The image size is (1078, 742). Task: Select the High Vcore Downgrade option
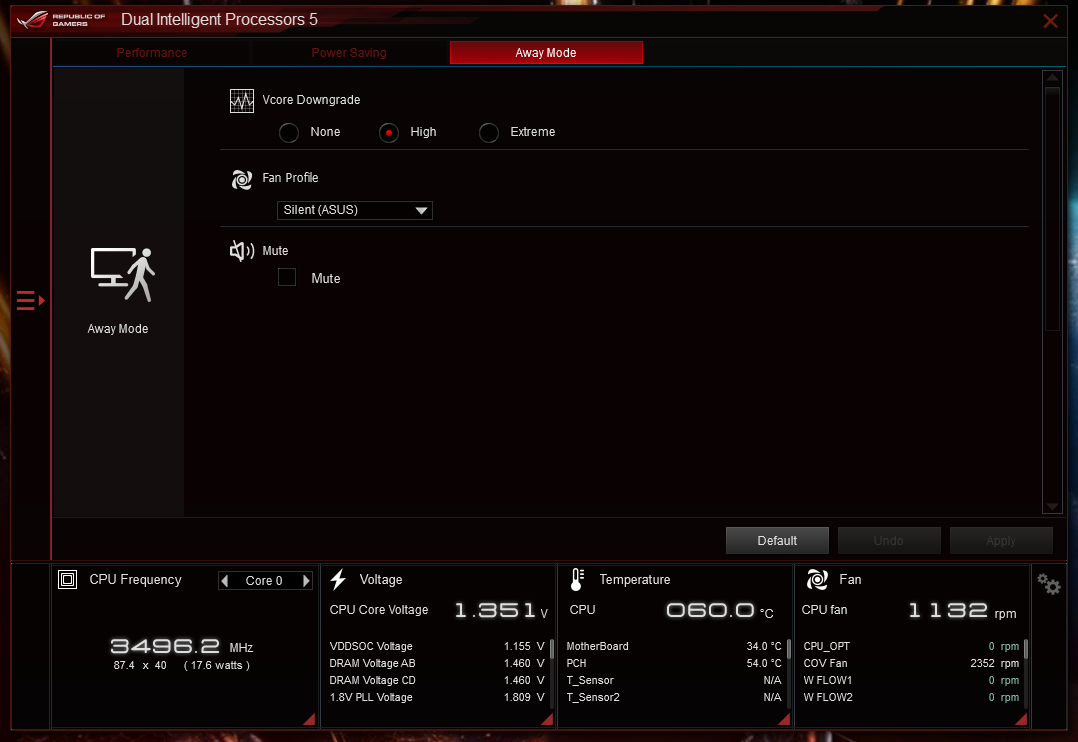click(x=388, y=132)
